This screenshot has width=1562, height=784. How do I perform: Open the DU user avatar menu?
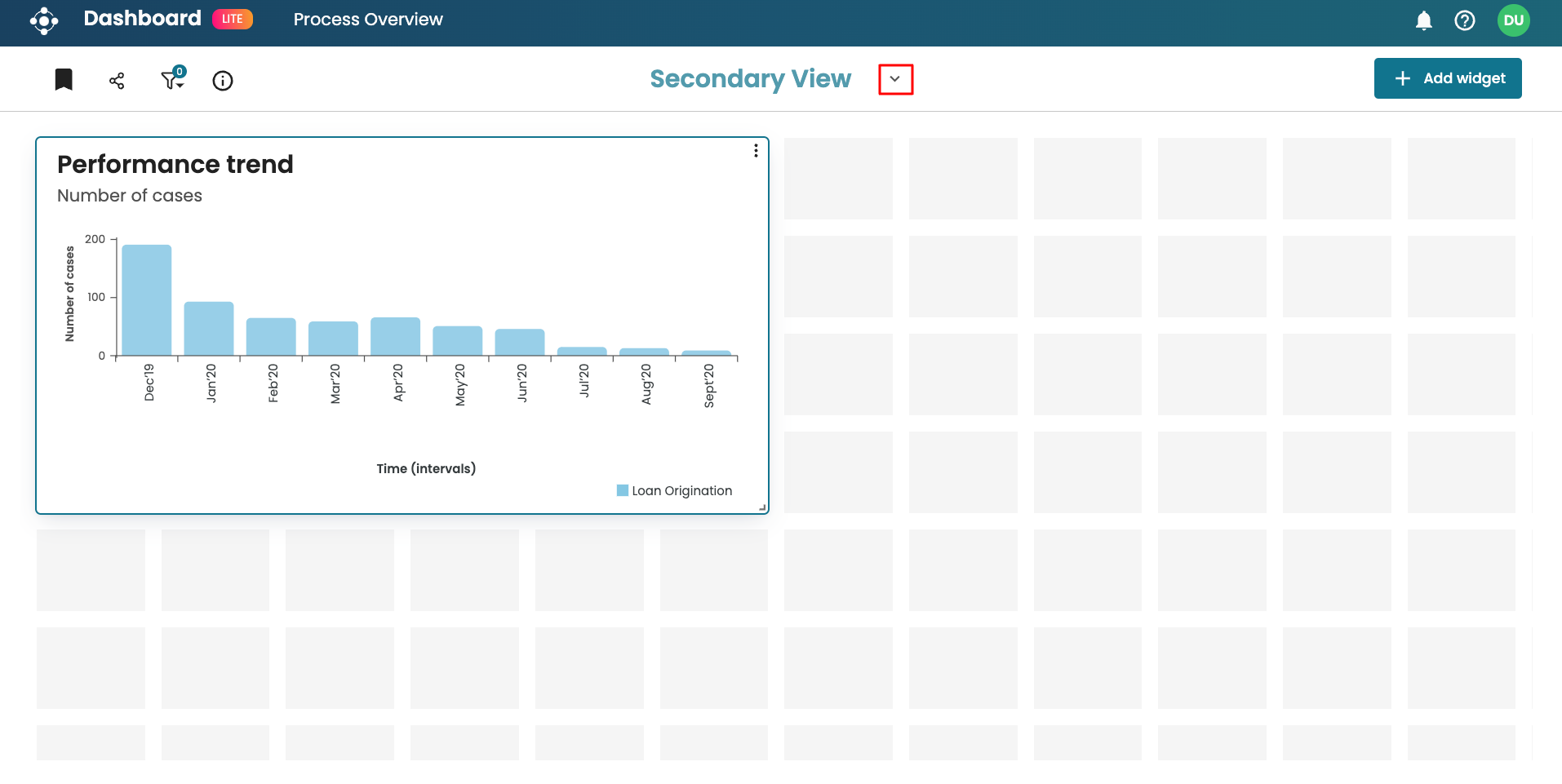(1513, 20)
